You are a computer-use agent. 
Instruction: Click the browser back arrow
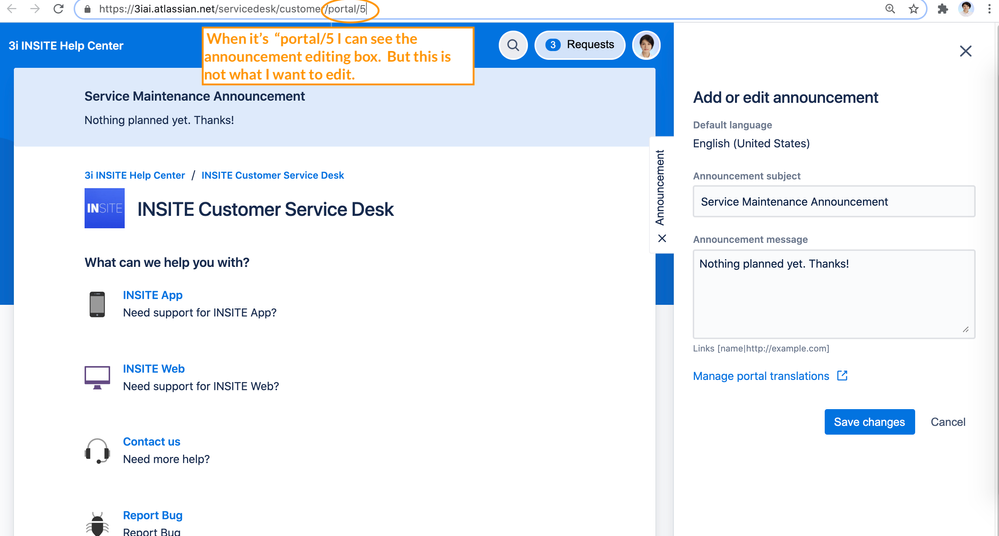tap(11, 9)
